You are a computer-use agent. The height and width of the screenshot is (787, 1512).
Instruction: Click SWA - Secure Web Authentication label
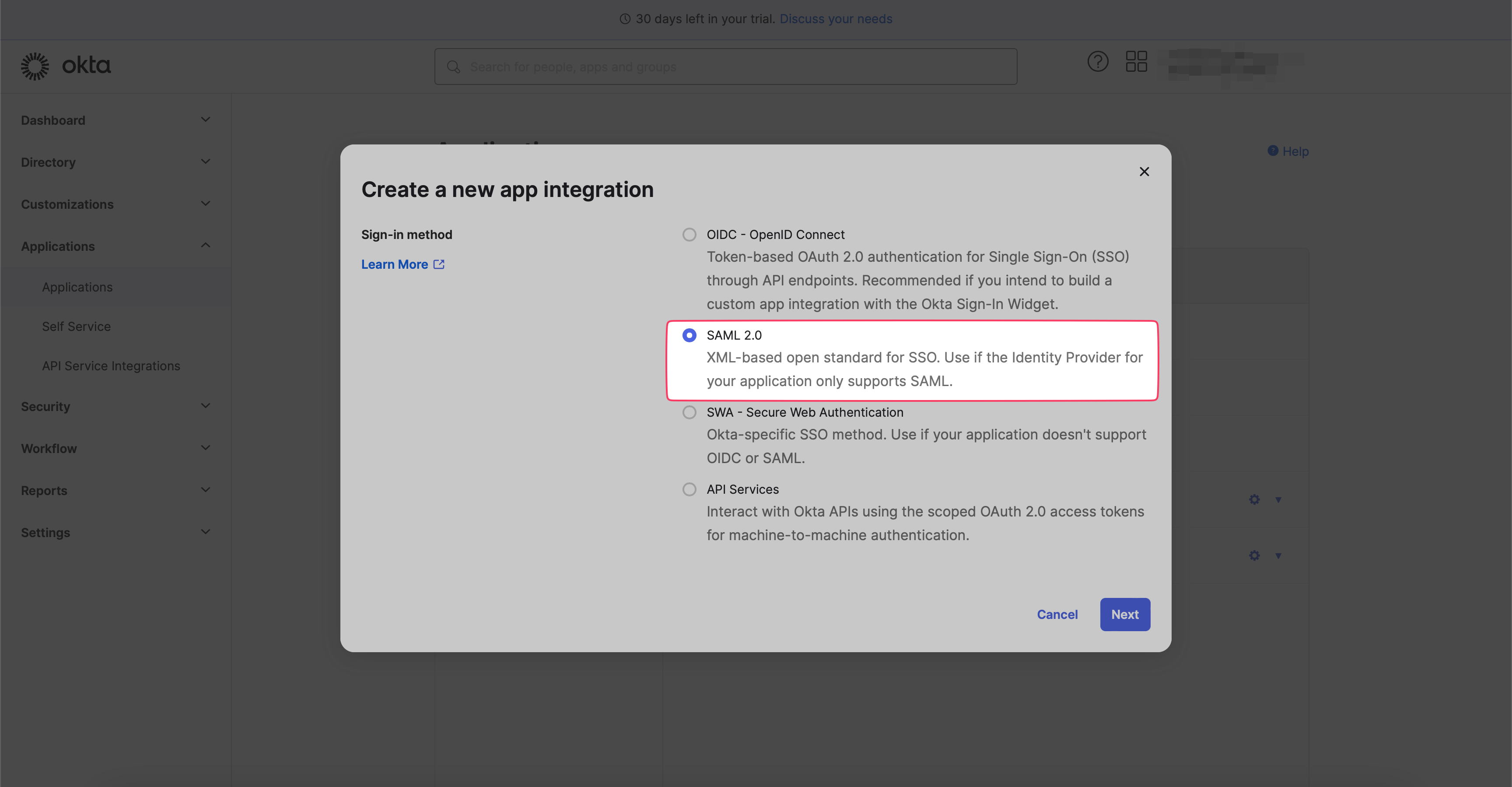[805, 412]
